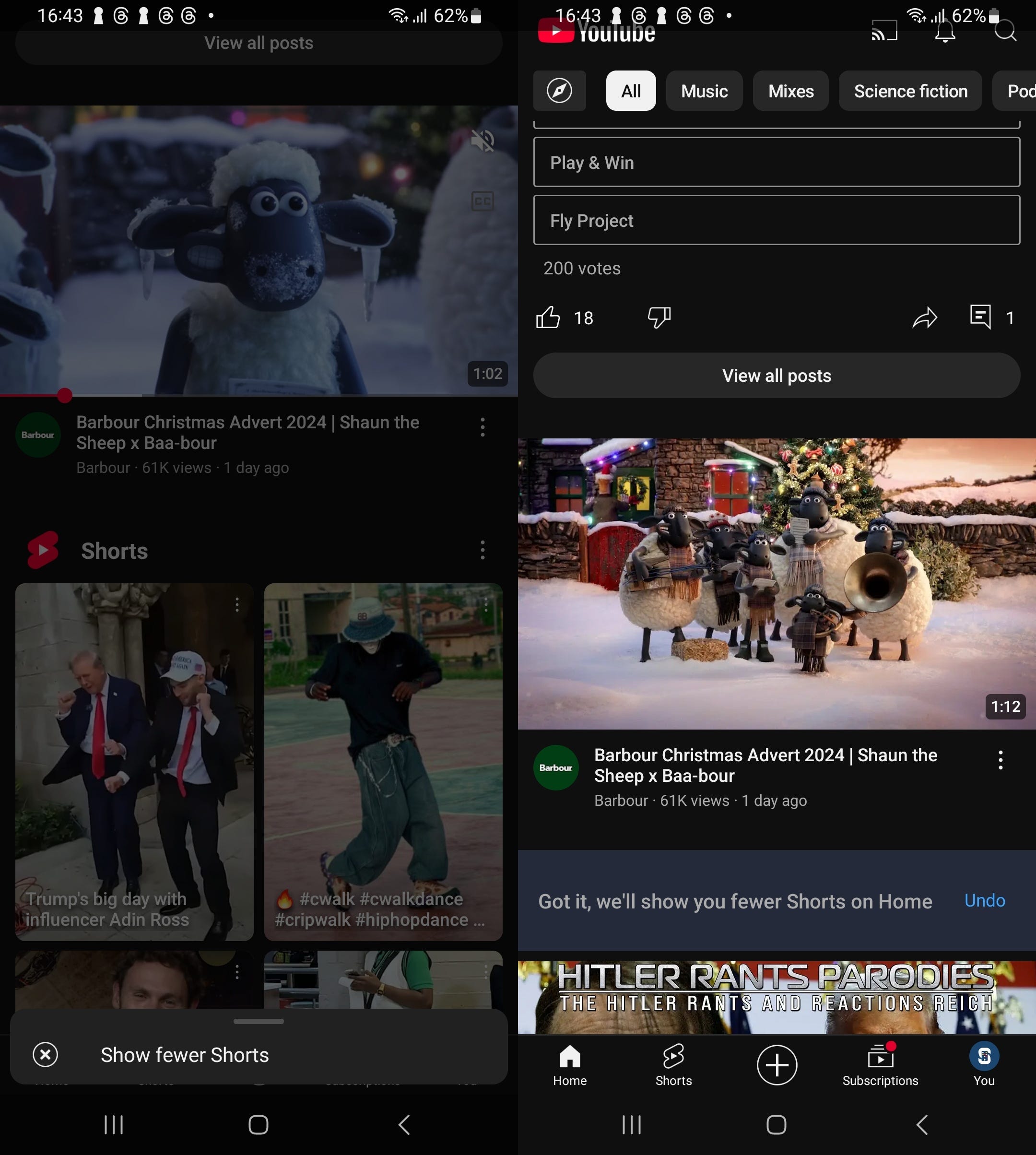Open Shorts tab in bottom navigation
The image size is (1036, 1155).
point(673,1065)
